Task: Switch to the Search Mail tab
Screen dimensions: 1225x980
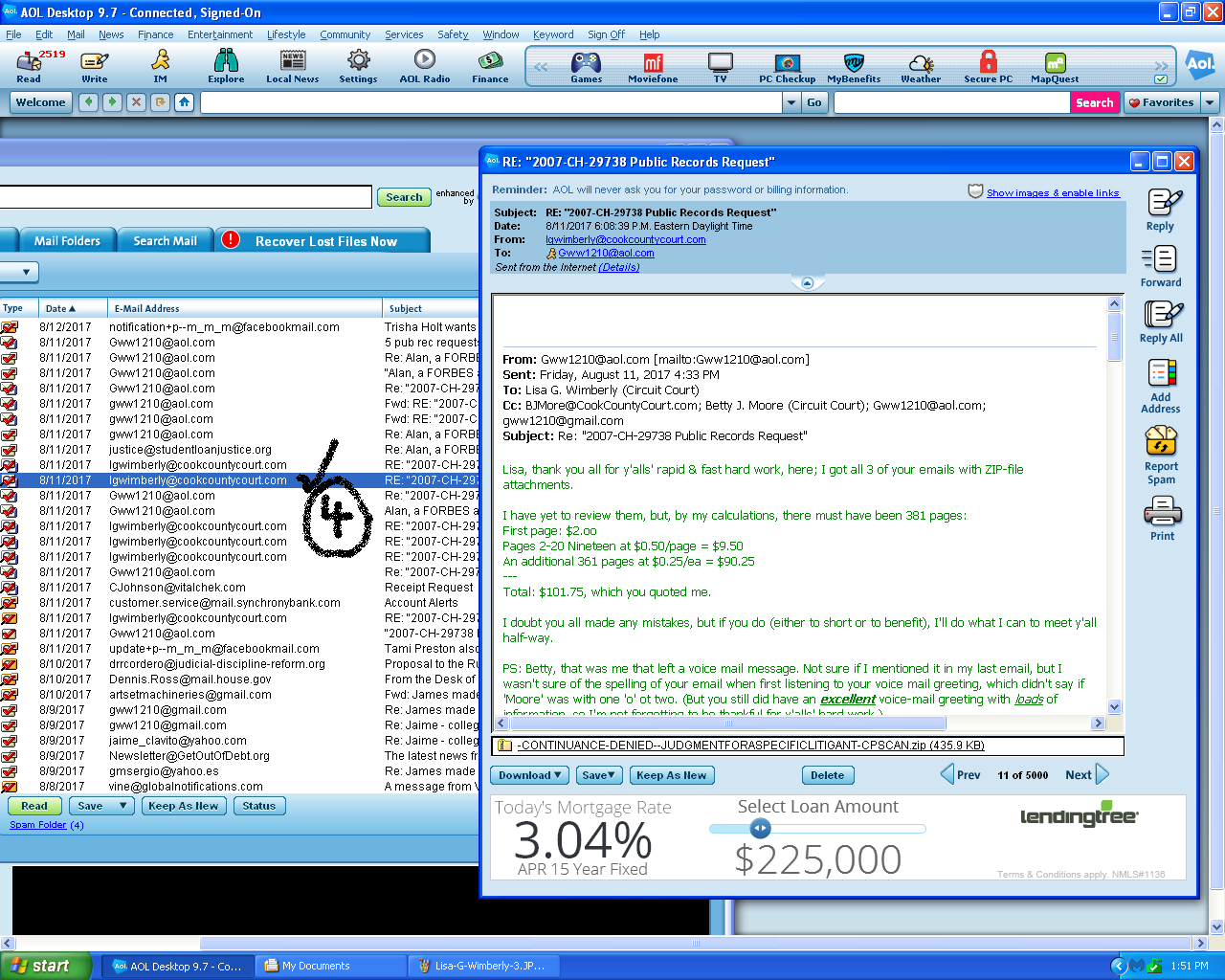Action: (165, 240)
